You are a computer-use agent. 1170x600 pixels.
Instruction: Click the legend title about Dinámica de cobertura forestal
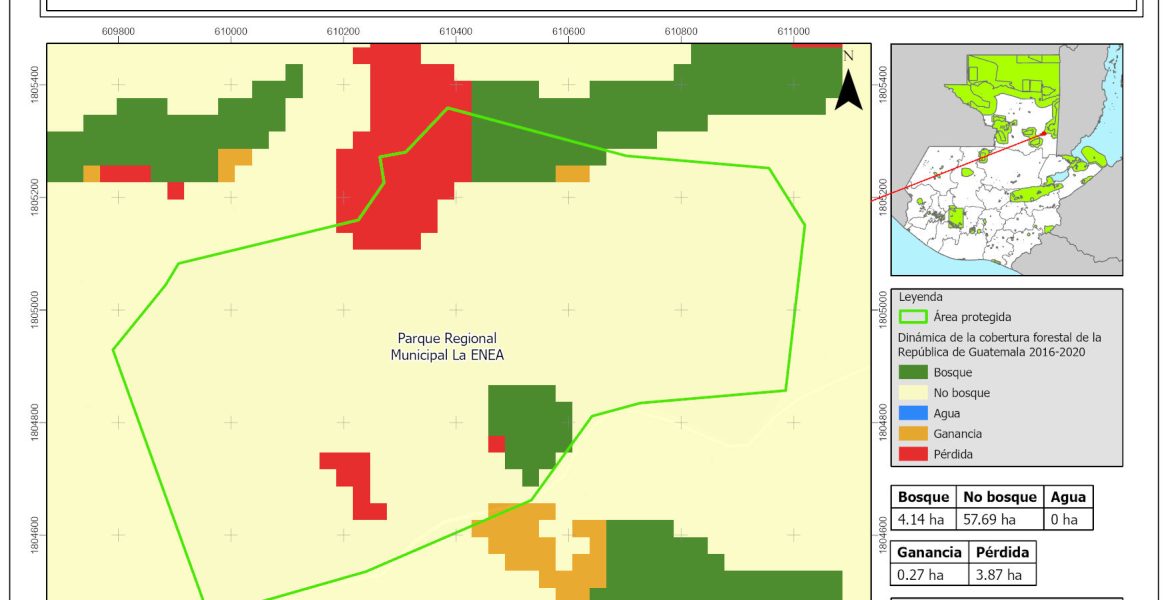click(x=1000, y=345)
